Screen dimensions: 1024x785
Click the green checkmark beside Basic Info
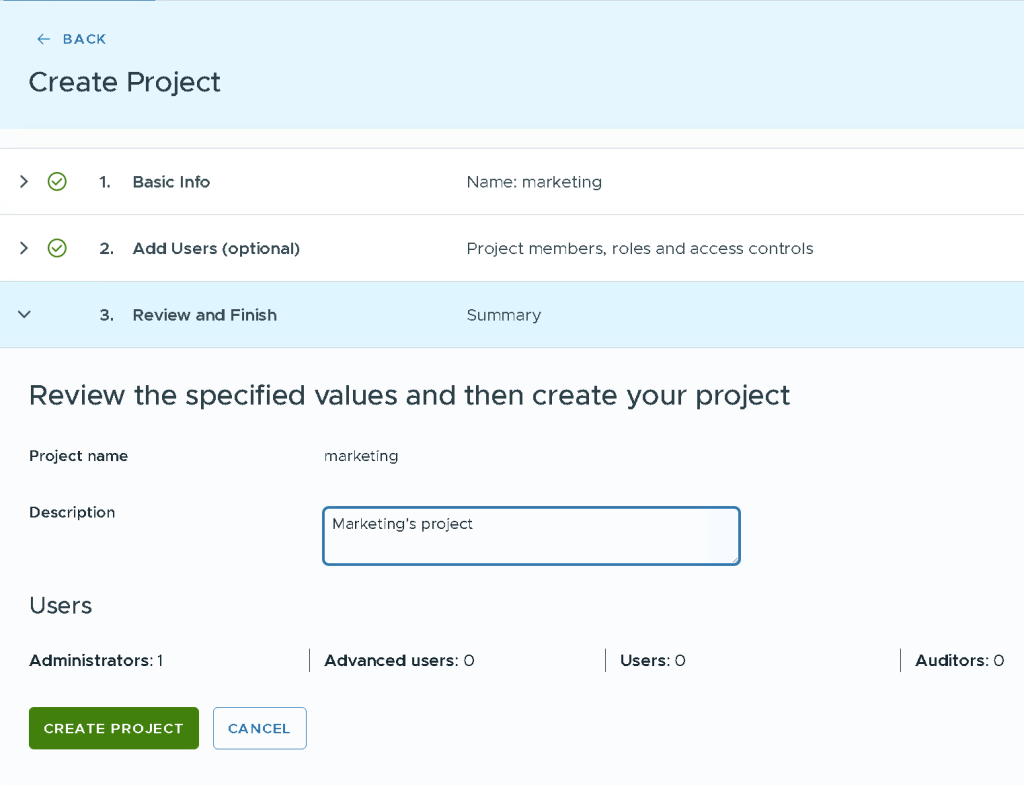pos(57,182)
